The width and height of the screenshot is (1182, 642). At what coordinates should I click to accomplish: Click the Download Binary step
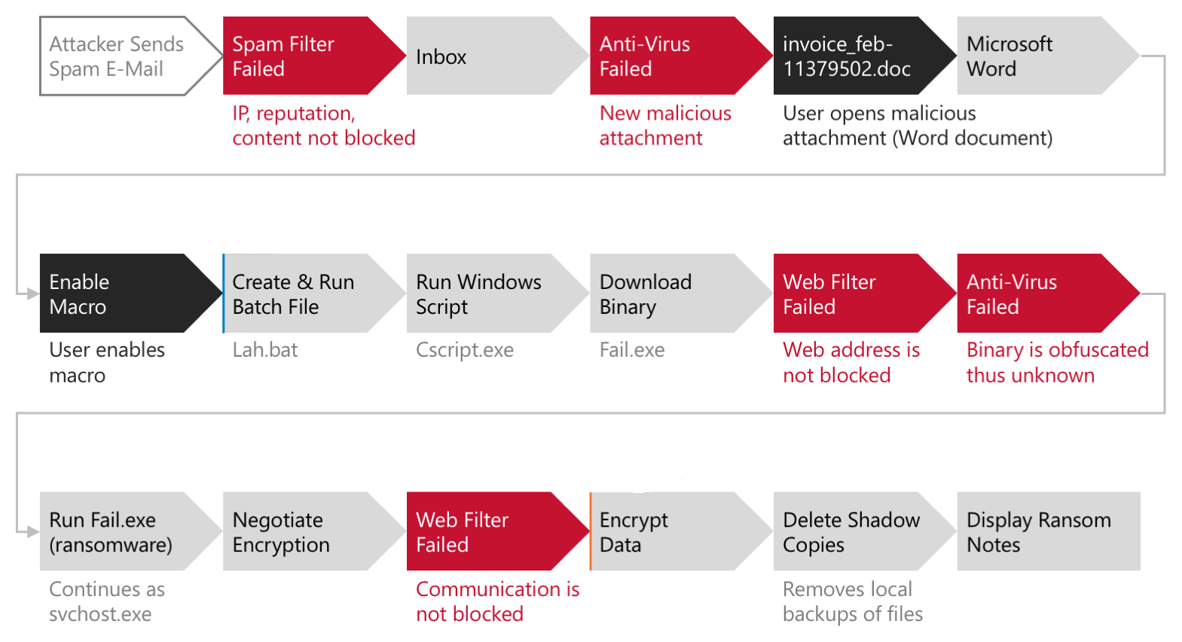[x=668, y=294]
